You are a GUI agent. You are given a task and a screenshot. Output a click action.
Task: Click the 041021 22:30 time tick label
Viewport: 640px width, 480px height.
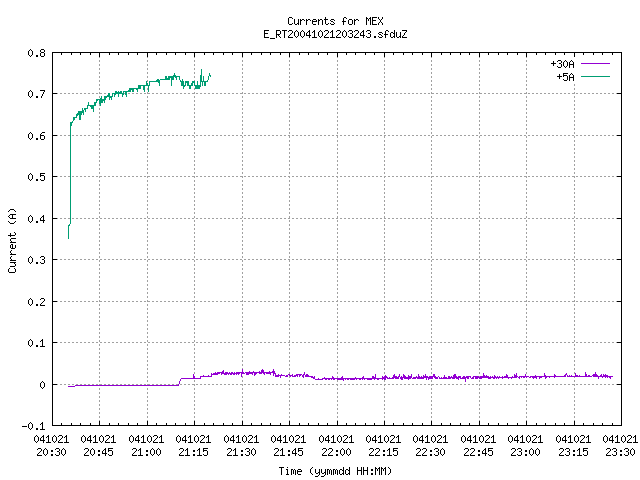click(430, 446)
